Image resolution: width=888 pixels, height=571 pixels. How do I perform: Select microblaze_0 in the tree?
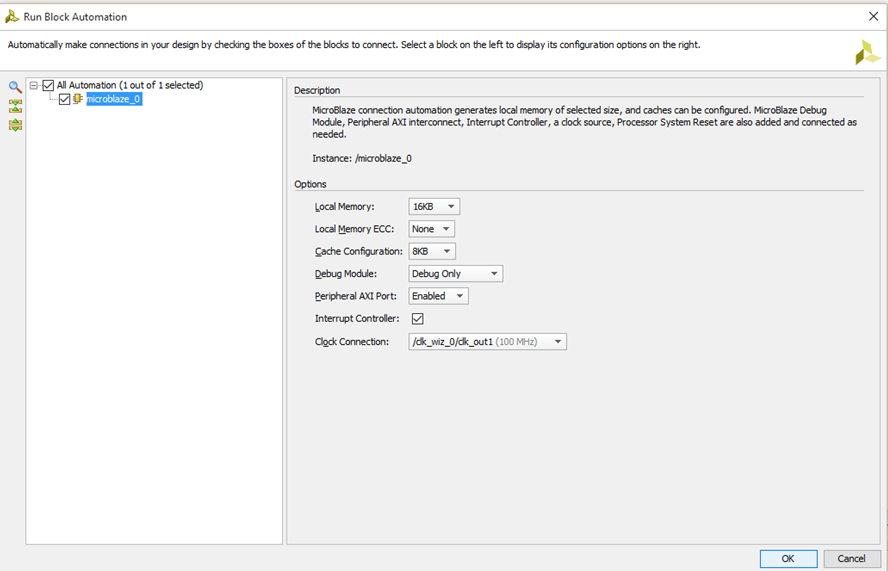tap(113, 99)
